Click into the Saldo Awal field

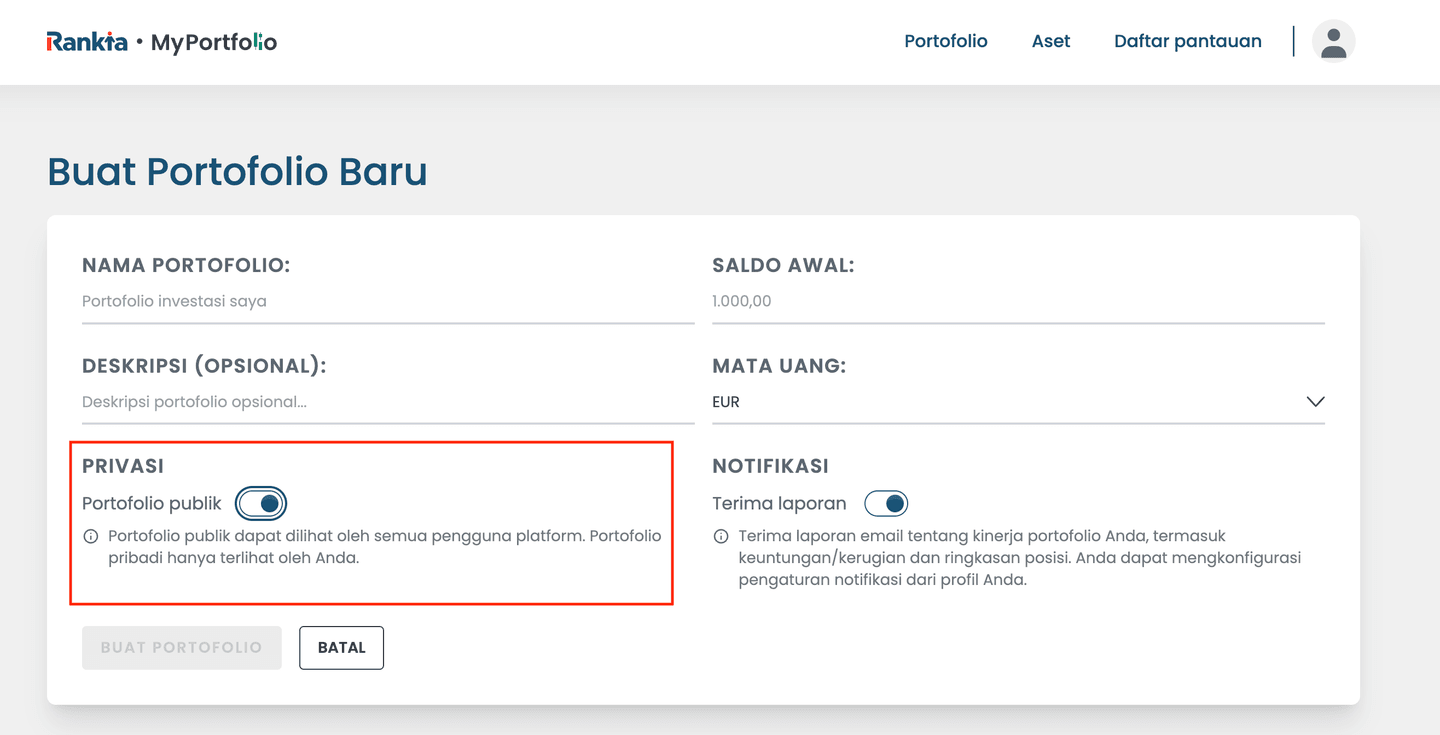(x=1018, y=301)
